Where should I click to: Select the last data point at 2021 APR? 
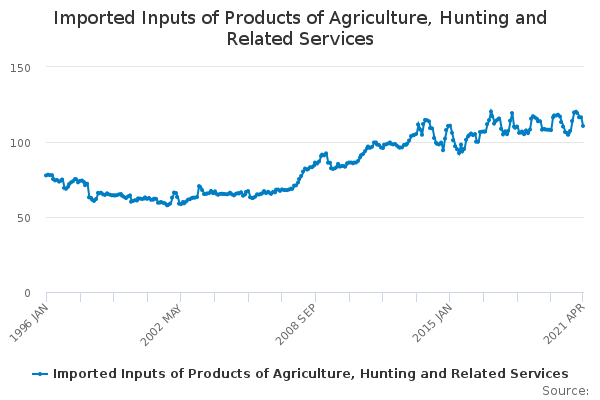[583, 126]
